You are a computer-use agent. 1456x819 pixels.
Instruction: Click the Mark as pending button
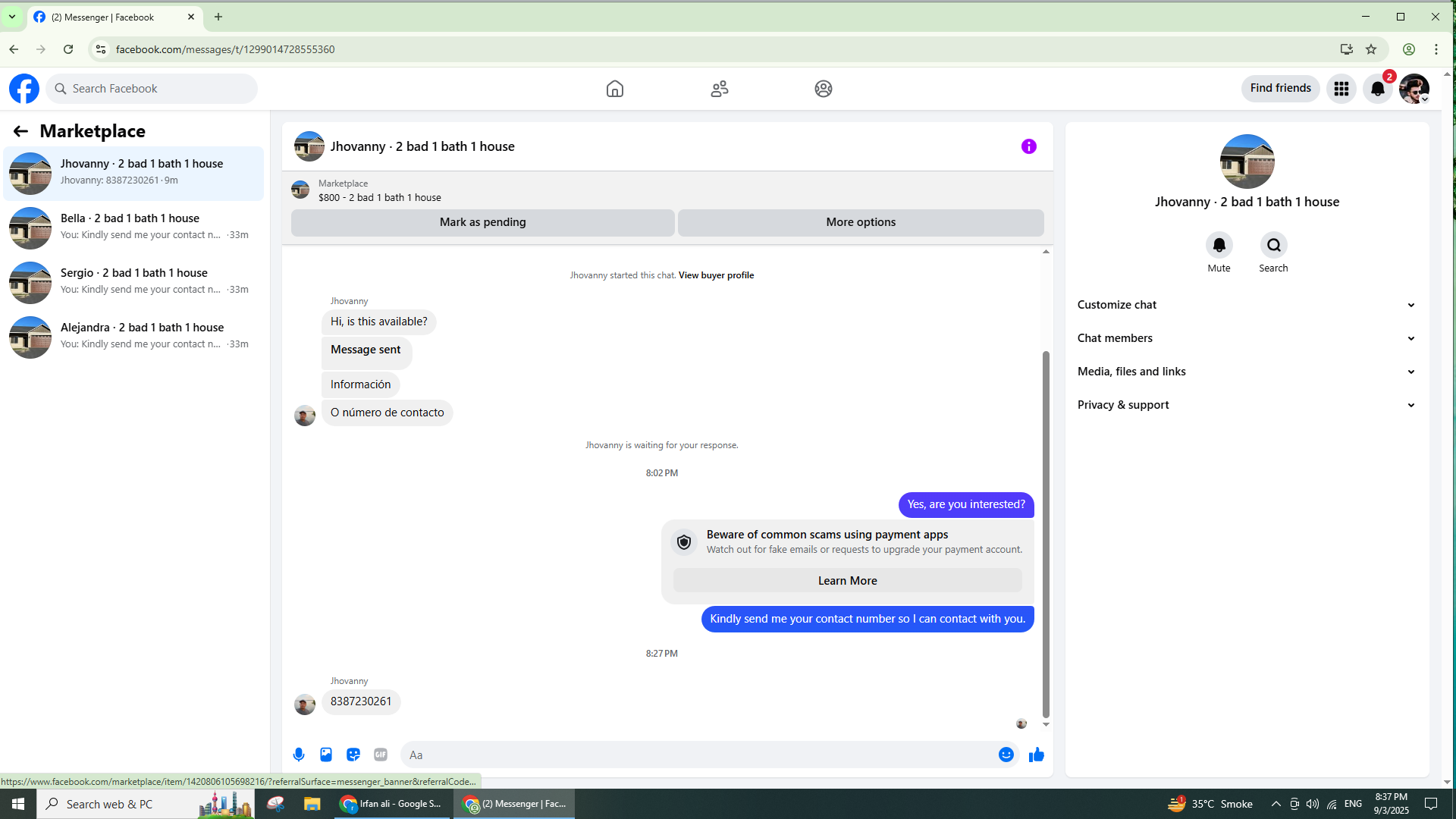coord(483,222)
